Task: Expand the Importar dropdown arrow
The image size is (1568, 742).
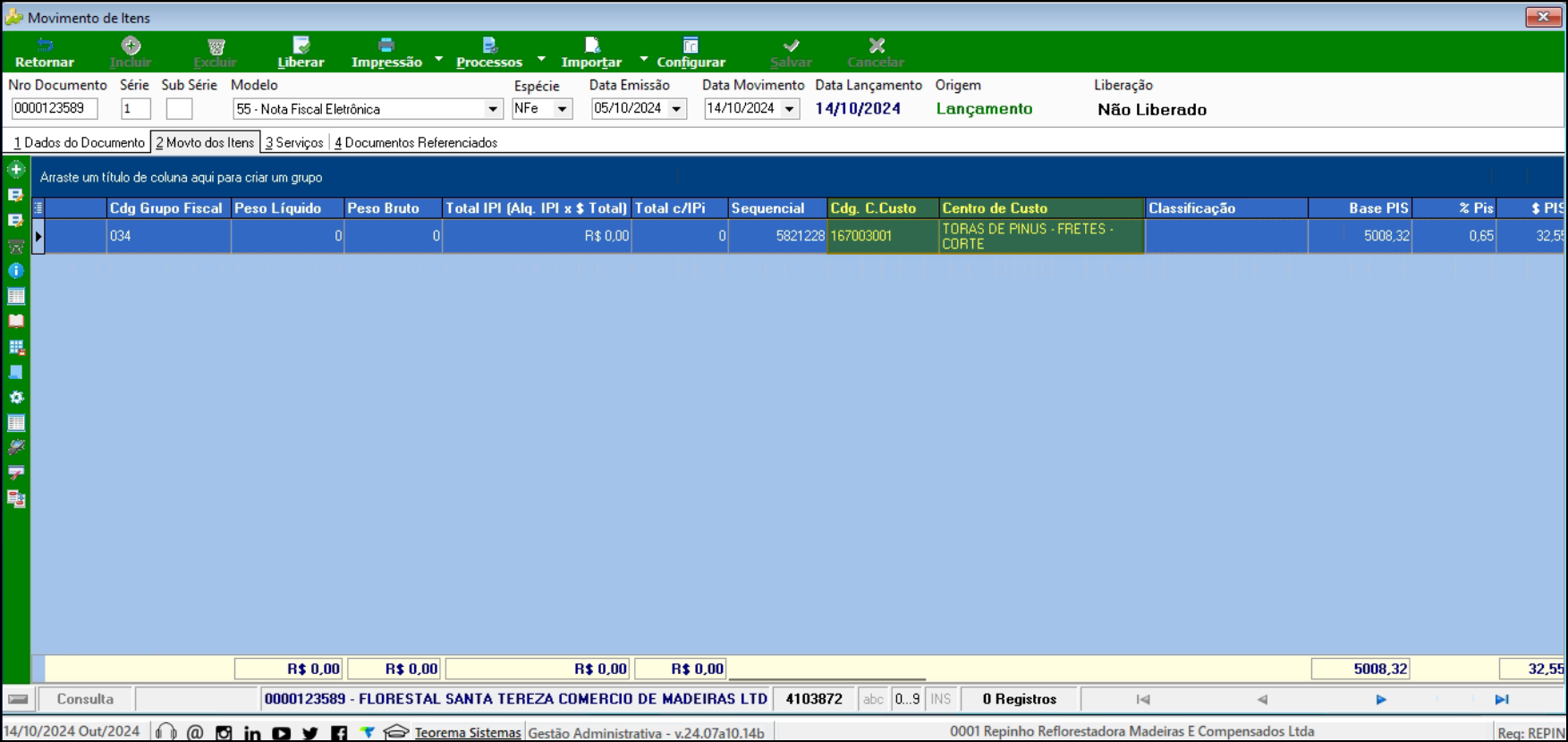Action: (x=644, y=59)
